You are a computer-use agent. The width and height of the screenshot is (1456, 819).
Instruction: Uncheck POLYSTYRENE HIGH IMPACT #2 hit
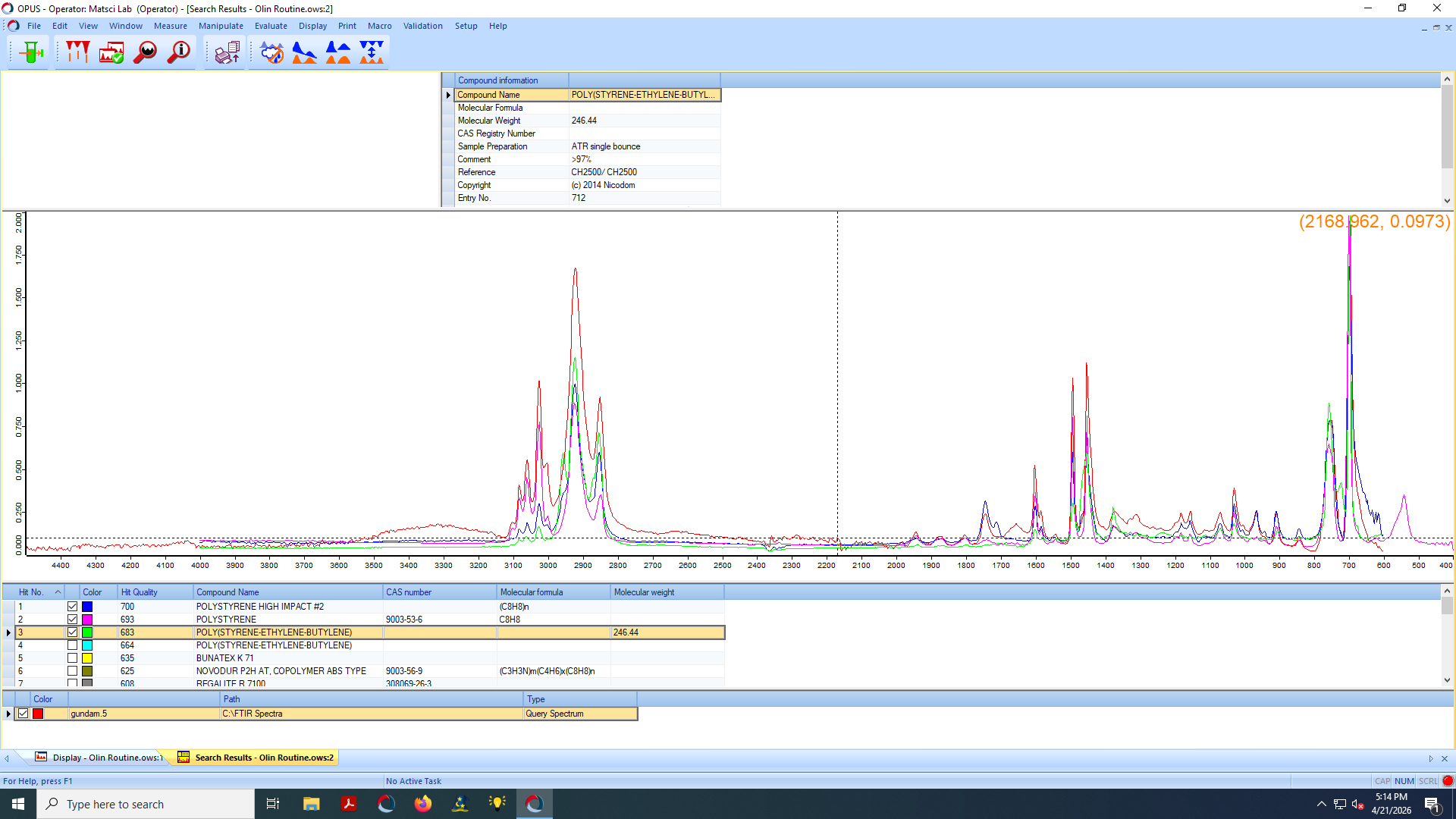[72, 607]
